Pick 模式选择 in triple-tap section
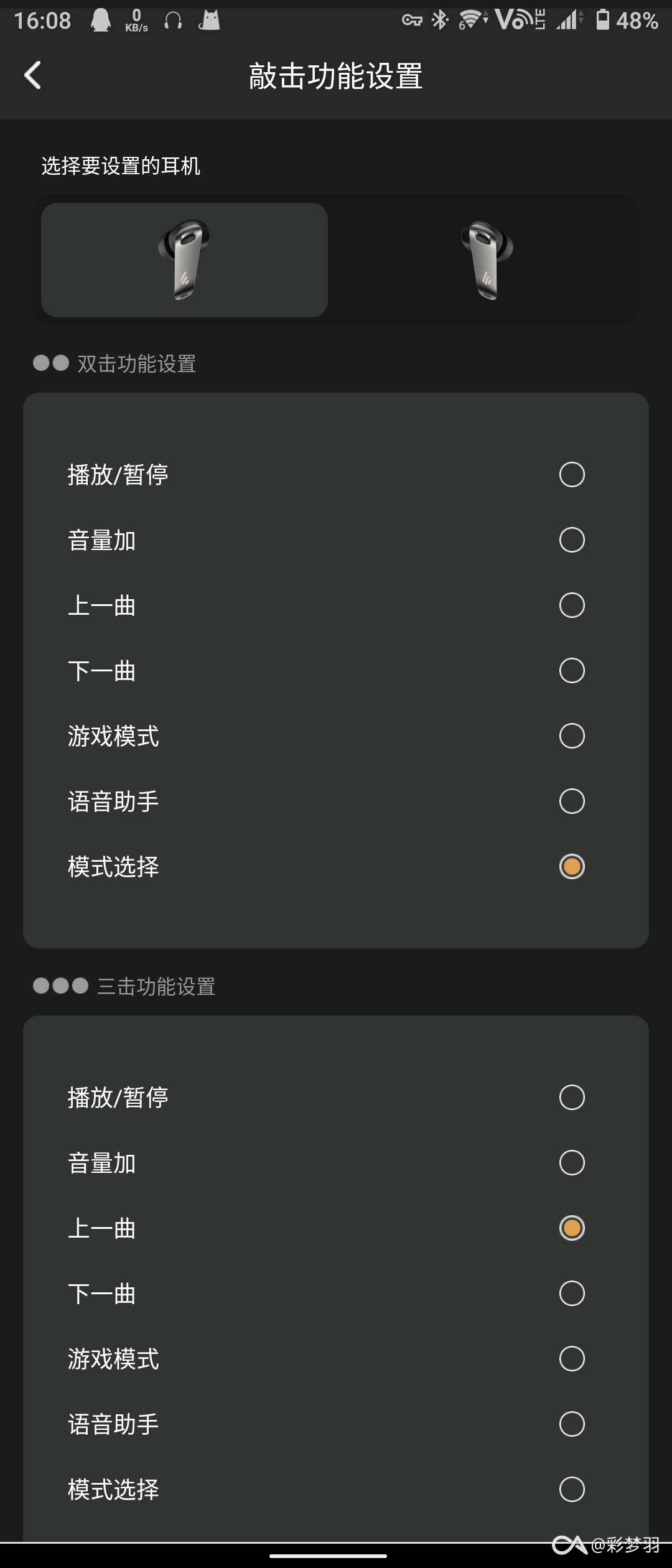Viewport: 672px width, 1568px height. coord(336,1490)
